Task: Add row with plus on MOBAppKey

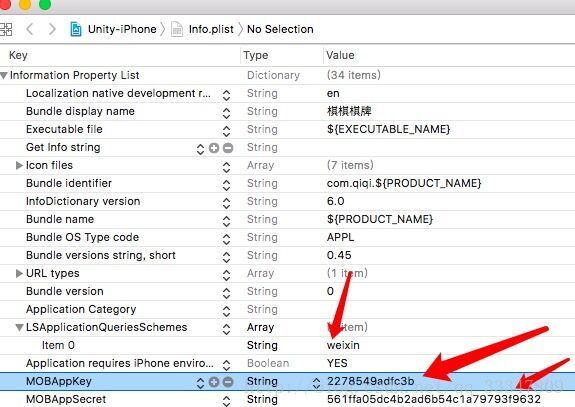Action: click(214, 382)
